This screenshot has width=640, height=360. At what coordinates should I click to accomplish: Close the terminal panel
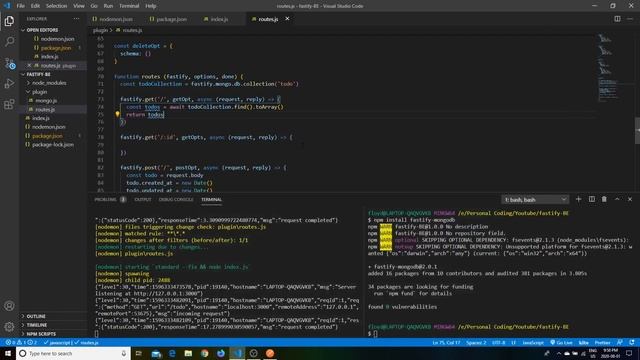[630, 199]
